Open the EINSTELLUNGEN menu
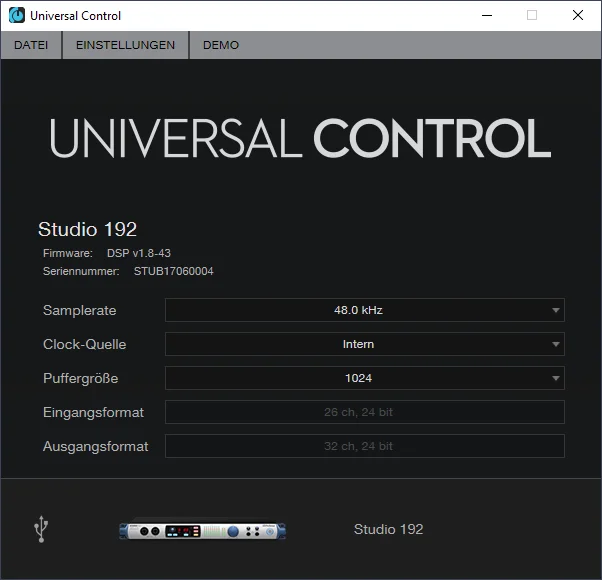Viewport: 602px width, 580px height. [x=125, y=45]
